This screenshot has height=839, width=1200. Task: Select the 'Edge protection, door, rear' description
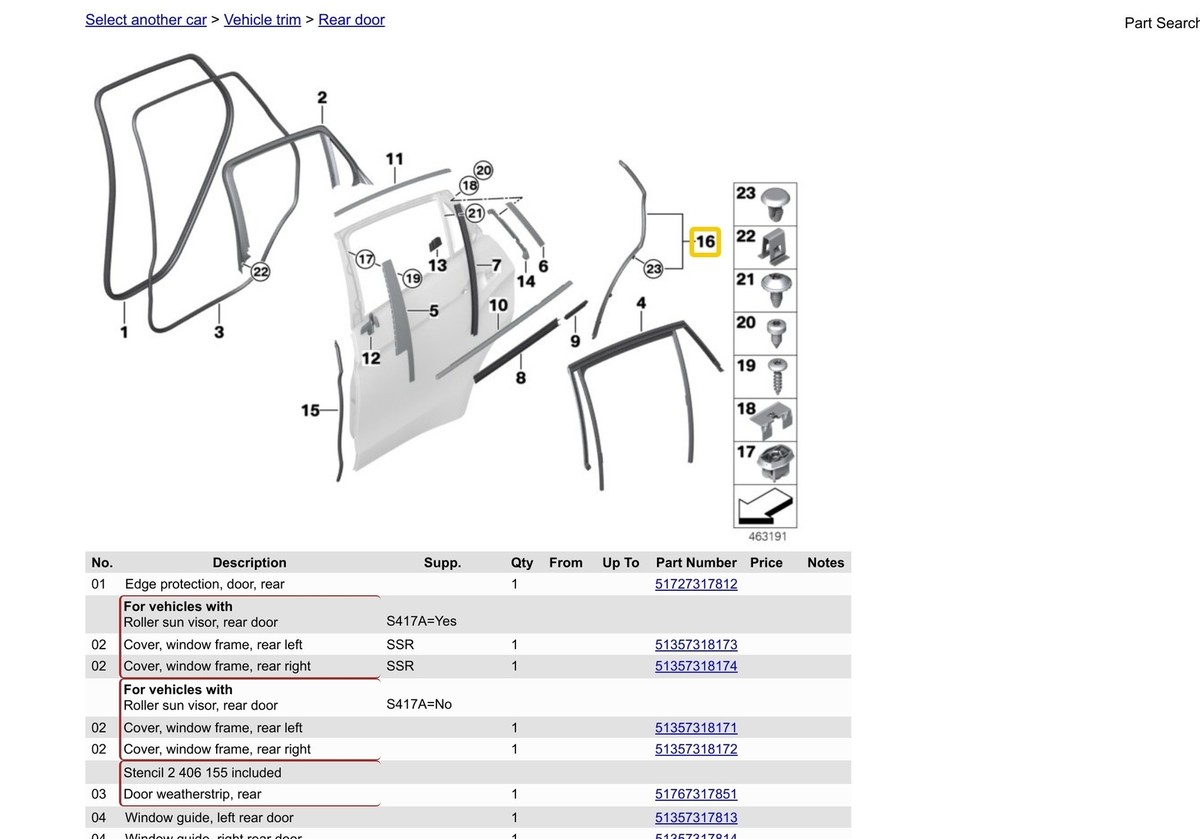[205, 584]
